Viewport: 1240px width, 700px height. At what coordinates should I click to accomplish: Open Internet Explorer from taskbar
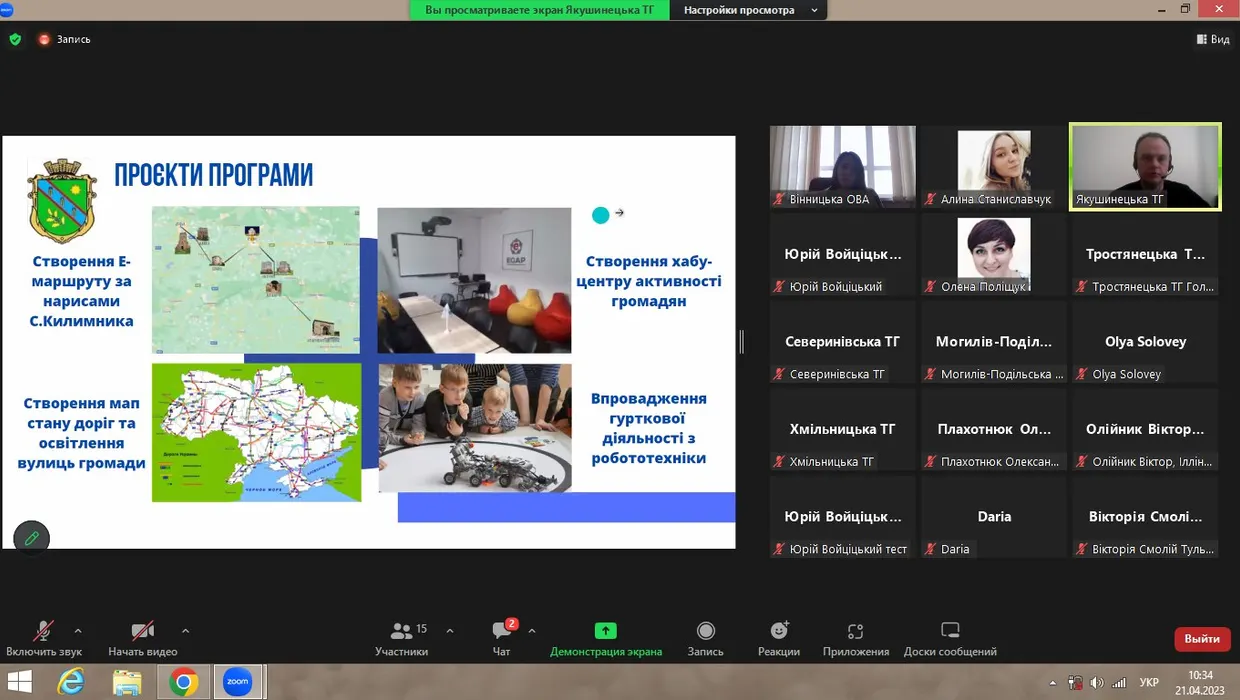click(71, 682)
